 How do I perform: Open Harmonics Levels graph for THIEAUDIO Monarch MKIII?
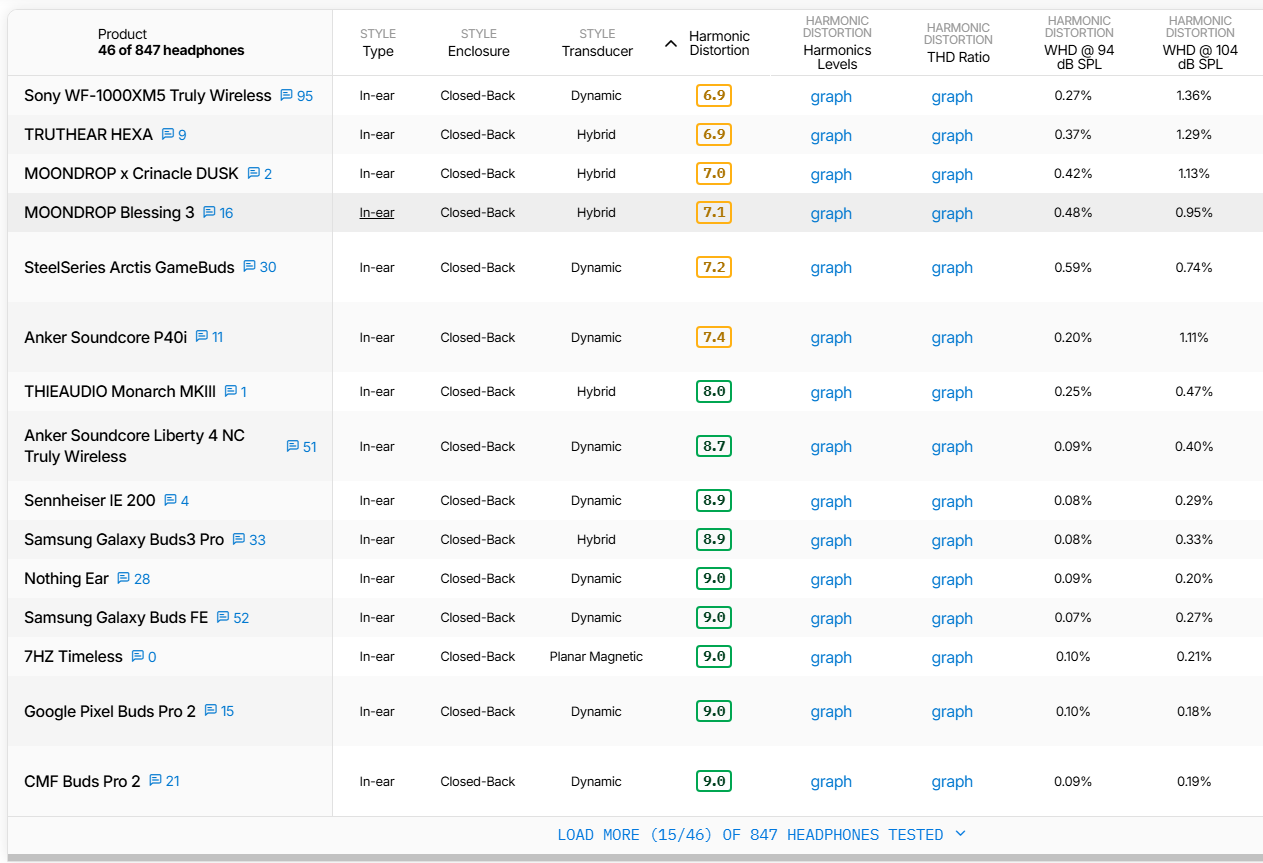[x=831, y=393]
